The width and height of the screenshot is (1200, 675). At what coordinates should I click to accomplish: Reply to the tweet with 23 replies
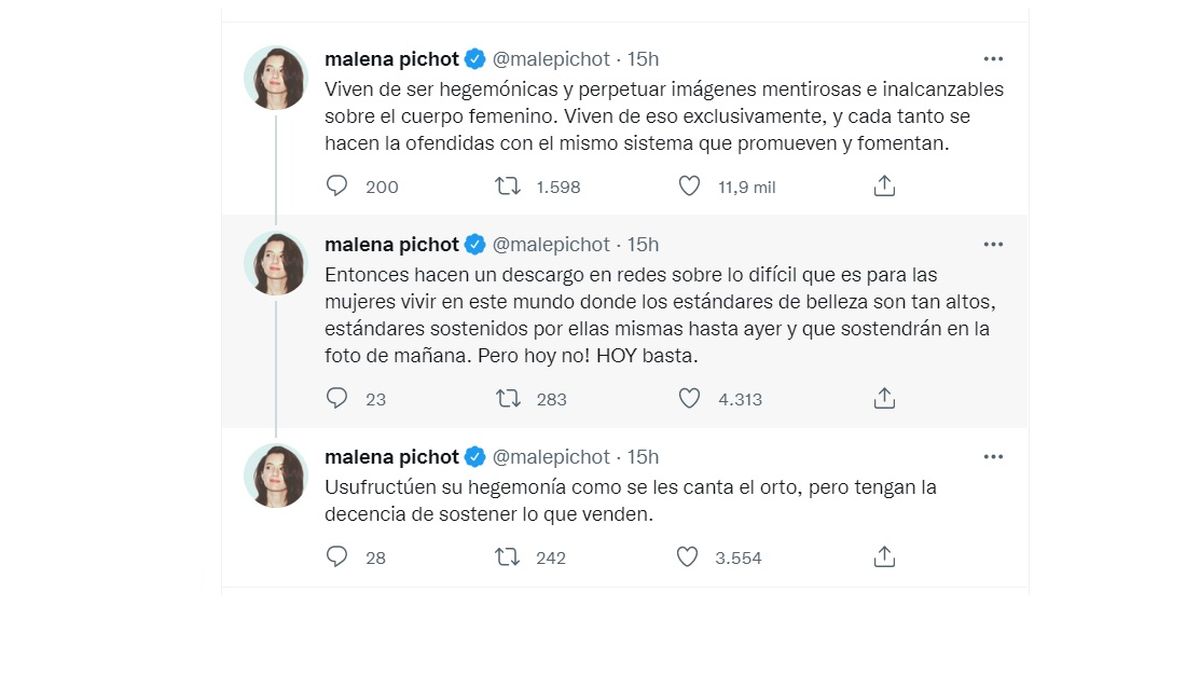pyautogui.click(x=337, y=398)
